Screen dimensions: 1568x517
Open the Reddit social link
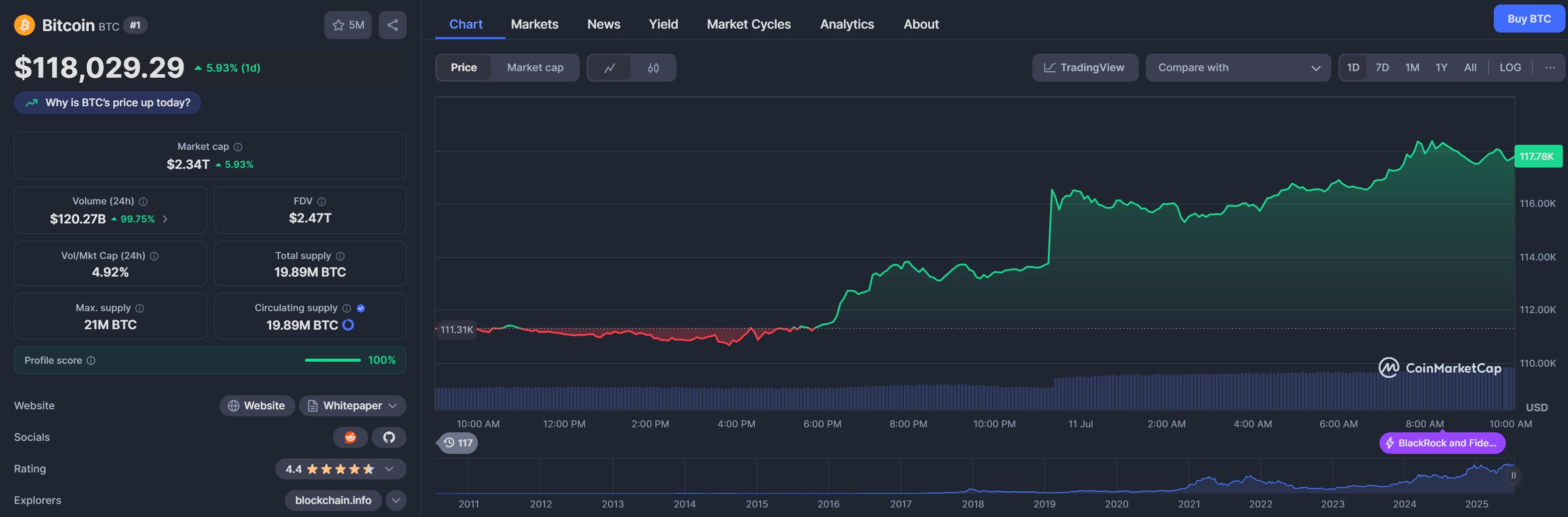pyautogui.click(x=350, y=437)
